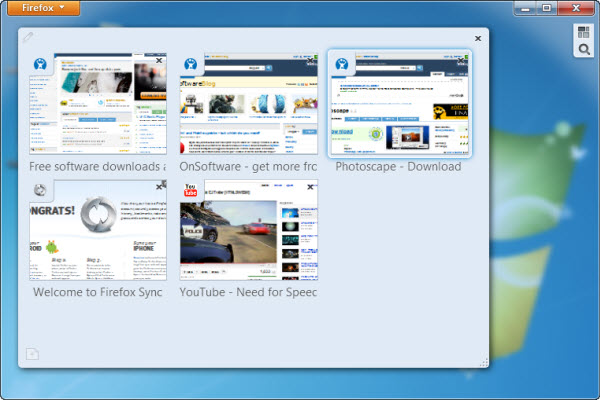The width and height of the screenshot is (600, 400).
Task: Click the YouTube favicon on its thumbnail
Action: coord(190,190)
